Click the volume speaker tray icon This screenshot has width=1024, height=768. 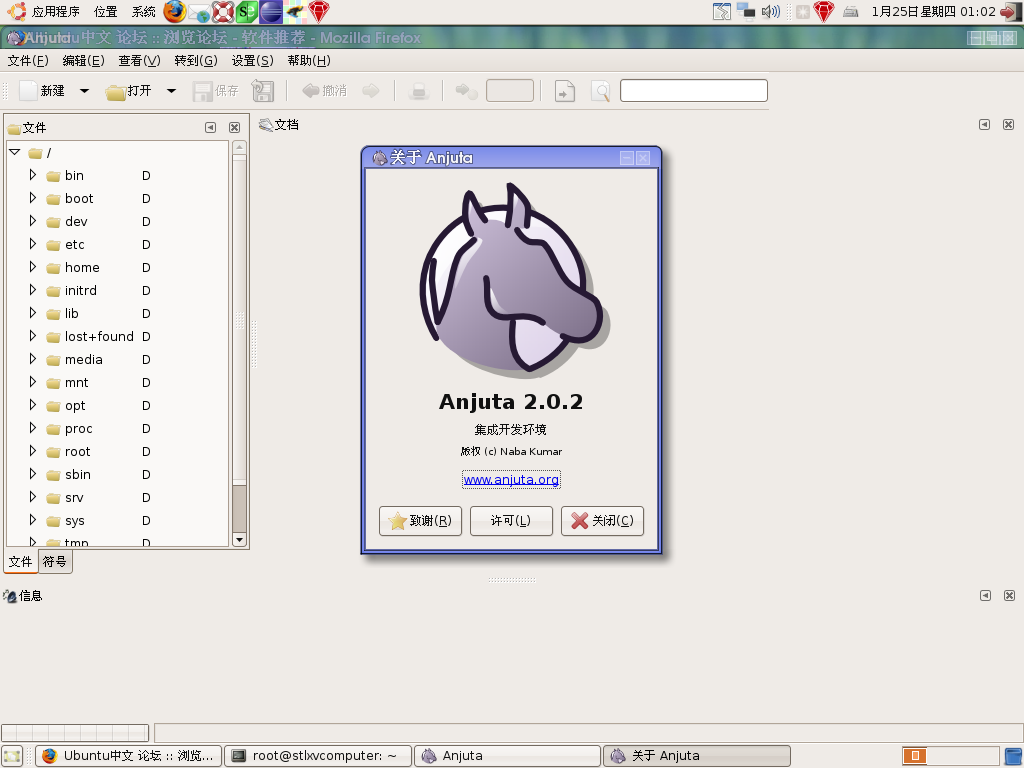point(771,11)
